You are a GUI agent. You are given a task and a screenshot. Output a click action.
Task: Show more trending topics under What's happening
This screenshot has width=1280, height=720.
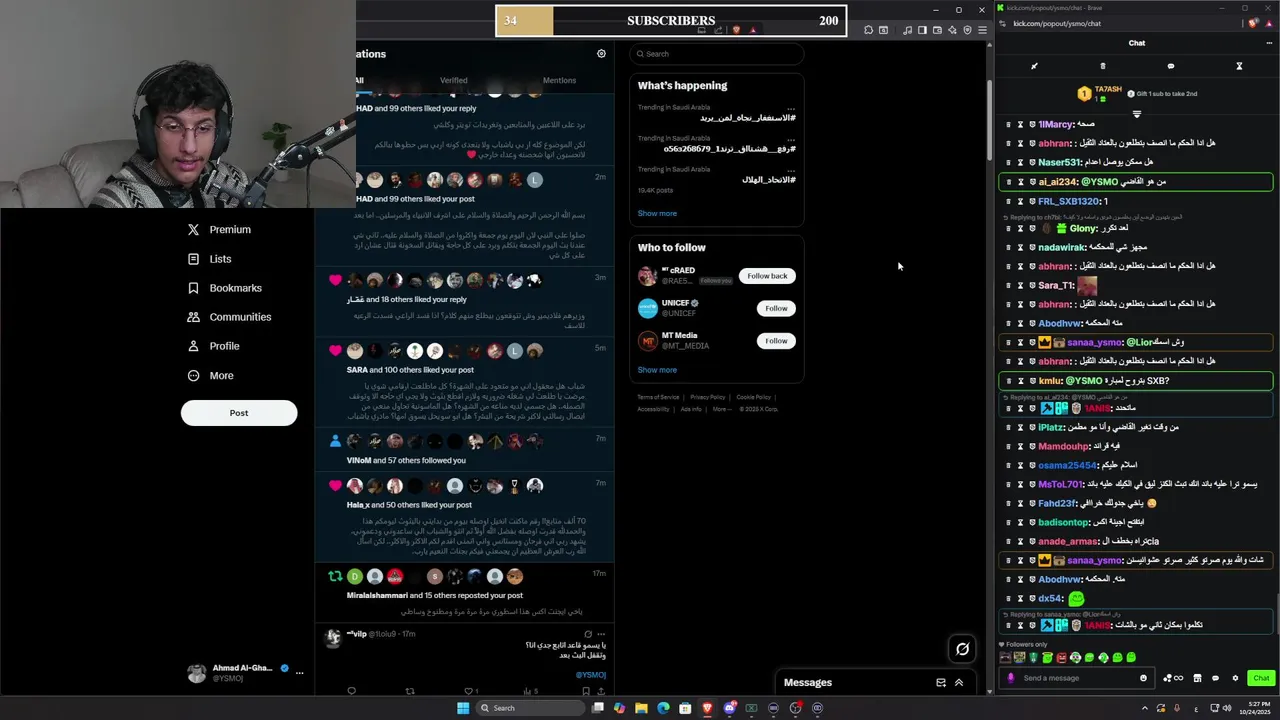coord(657,213)
